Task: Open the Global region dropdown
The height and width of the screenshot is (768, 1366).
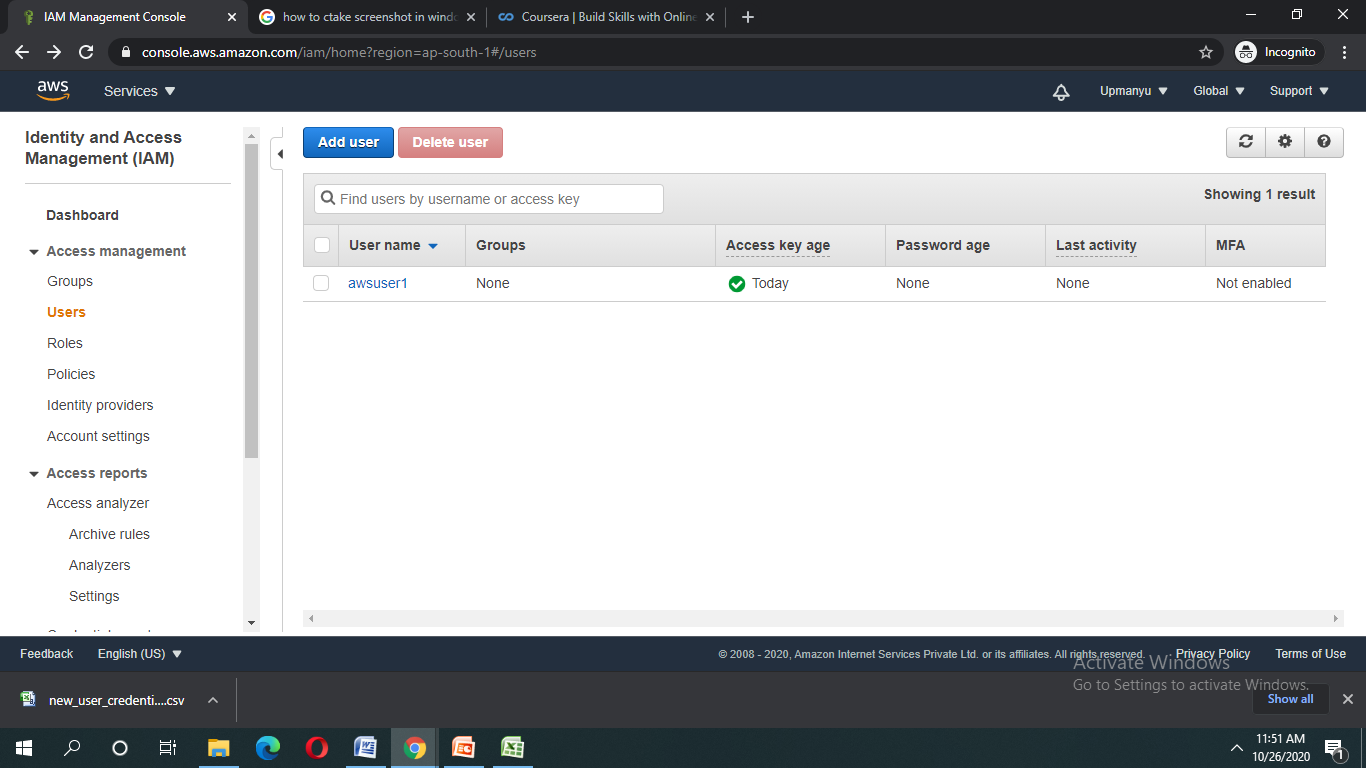Action: (1219, 91)
